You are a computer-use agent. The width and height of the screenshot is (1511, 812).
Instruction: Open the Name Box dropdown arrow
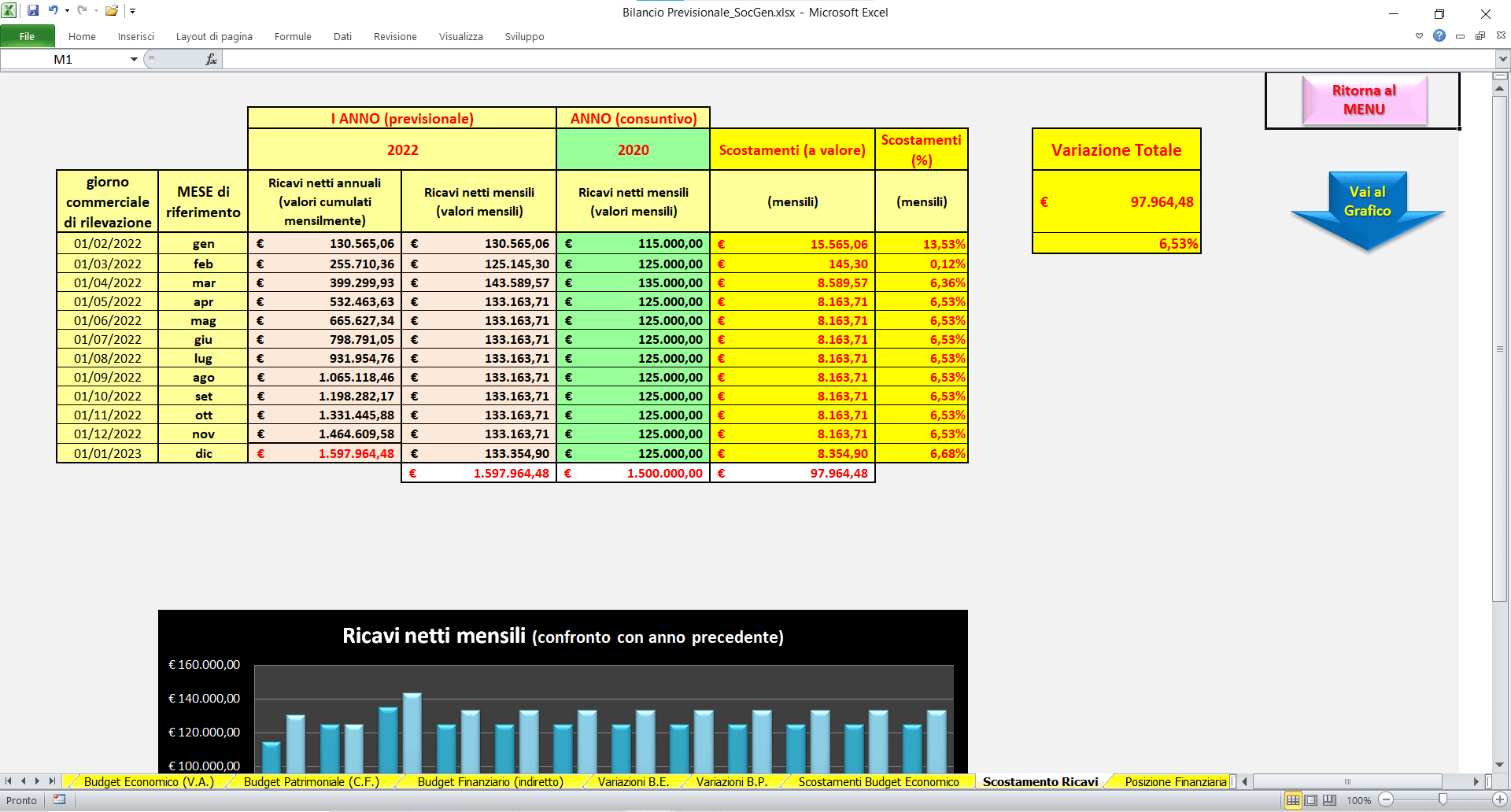click(x=134, y=59)
